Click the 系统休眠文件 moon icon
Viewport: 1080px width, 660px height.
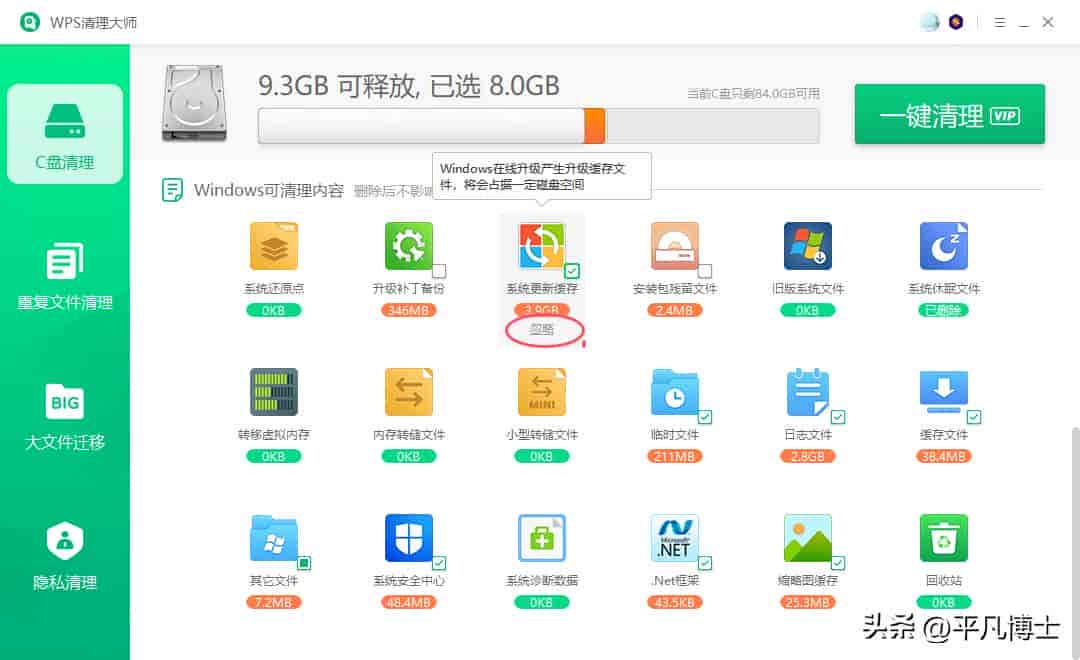click(x=944, y=246)
